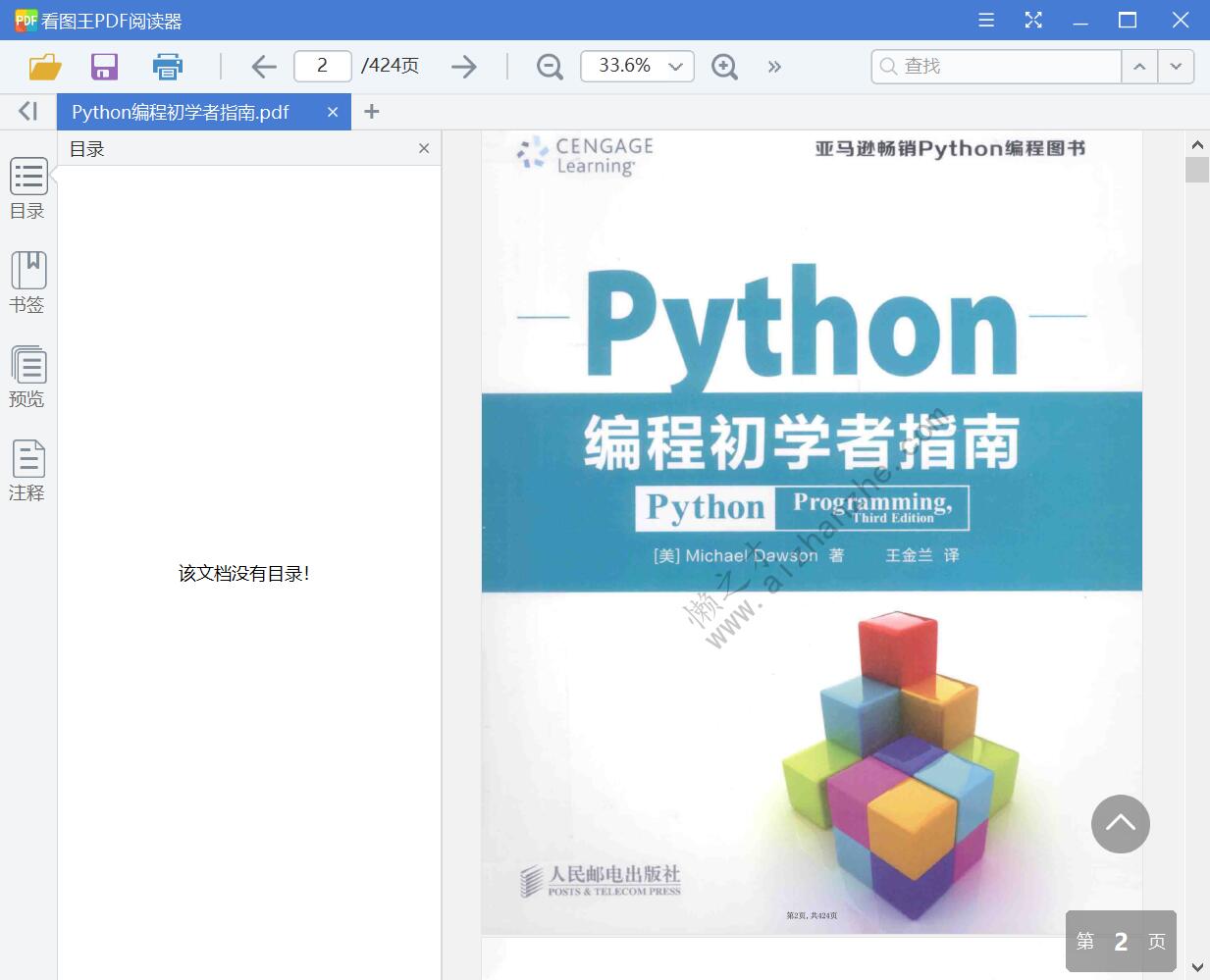Open a file with the folder icon

(45, 67)
